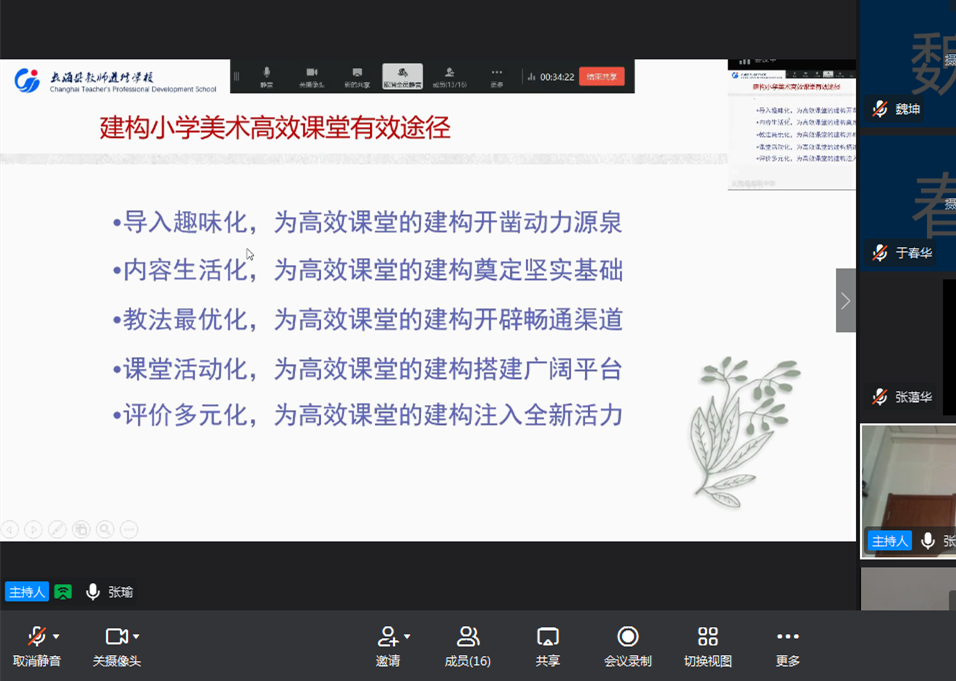The height and width of the screenshot is (681, 956).
Task: Open the slide overview icon on slide controls
Action: point(81,529)
